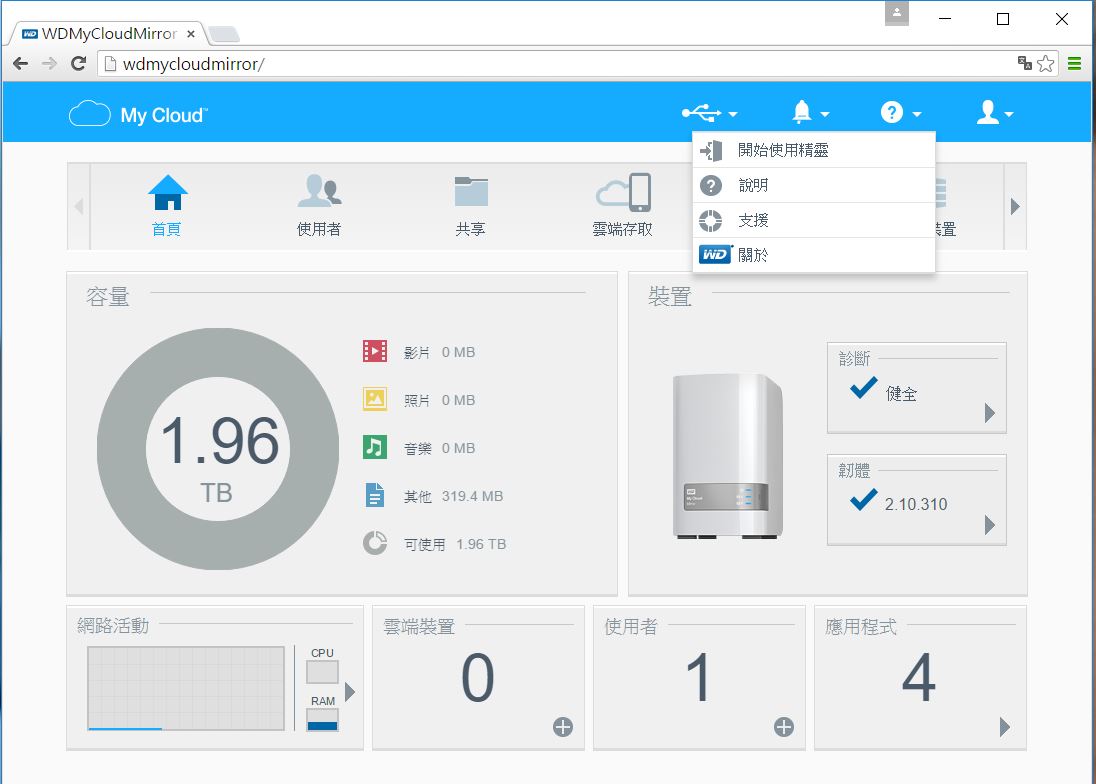Click the help question mark icon
1096x784 pixels.
pyautogui.click(x=891, y=112)
